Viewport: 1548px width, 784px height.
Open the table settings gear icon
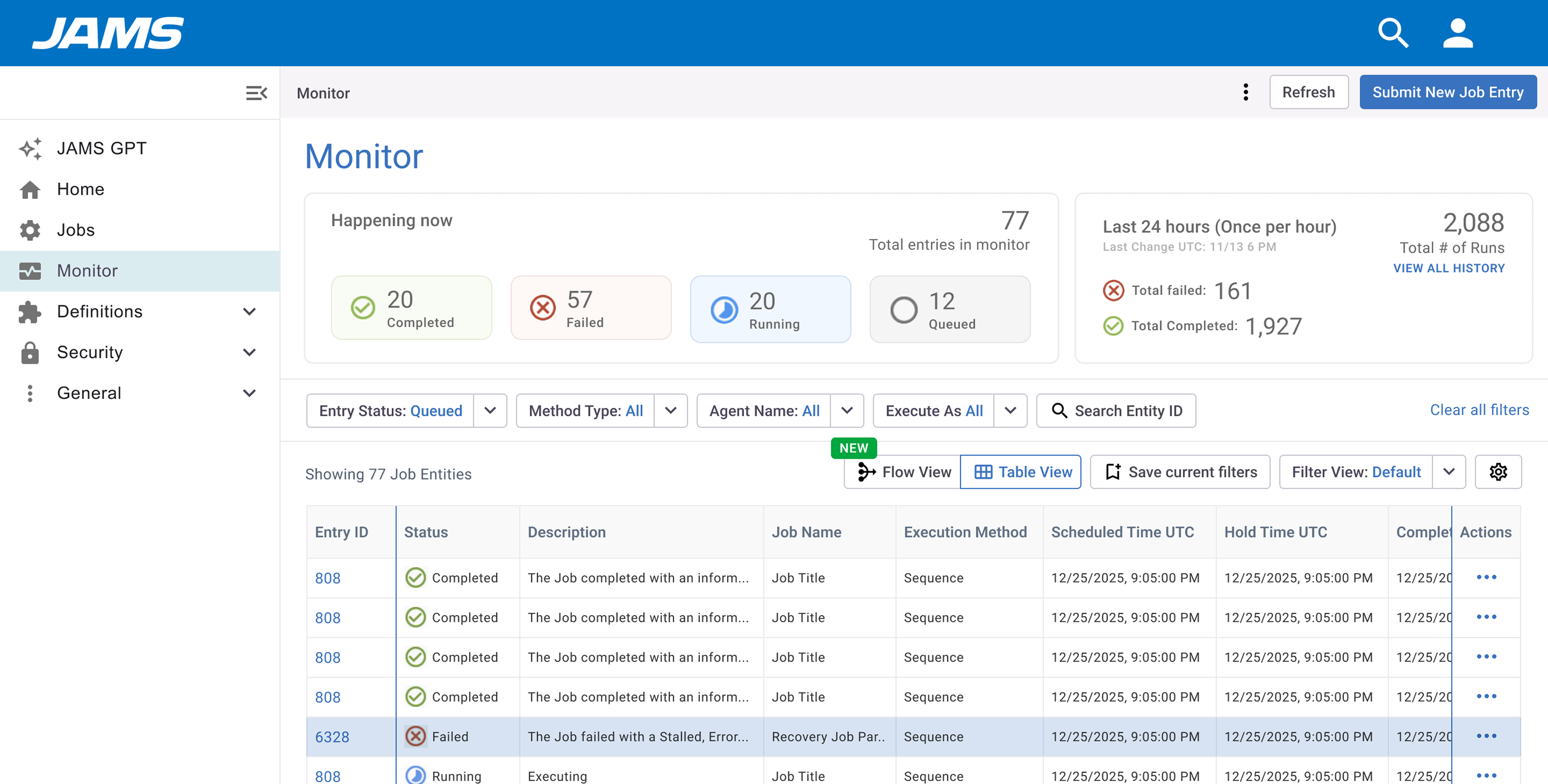1498,472
